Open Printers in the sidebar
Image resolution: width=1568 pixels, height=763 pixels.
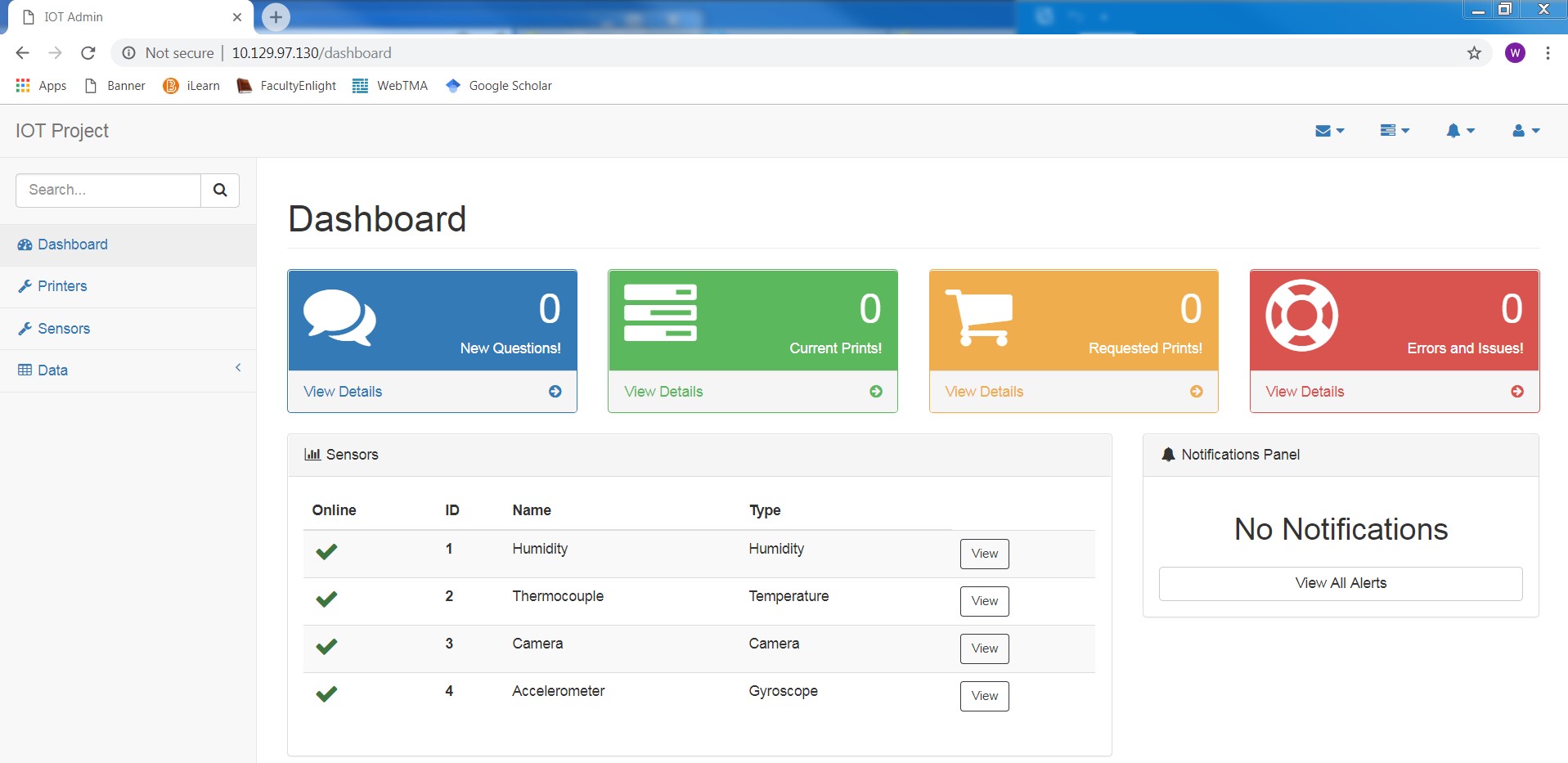point(62,286)
